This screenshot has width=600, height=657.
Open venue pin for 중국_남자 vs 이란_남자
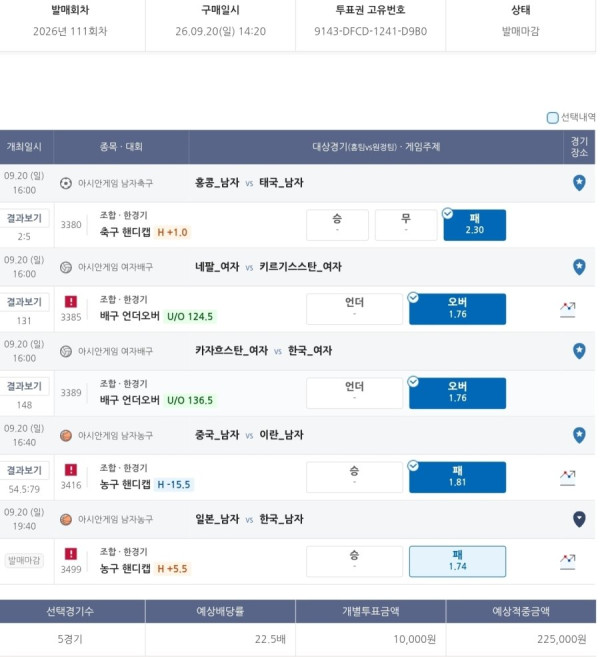coord(579,435)
